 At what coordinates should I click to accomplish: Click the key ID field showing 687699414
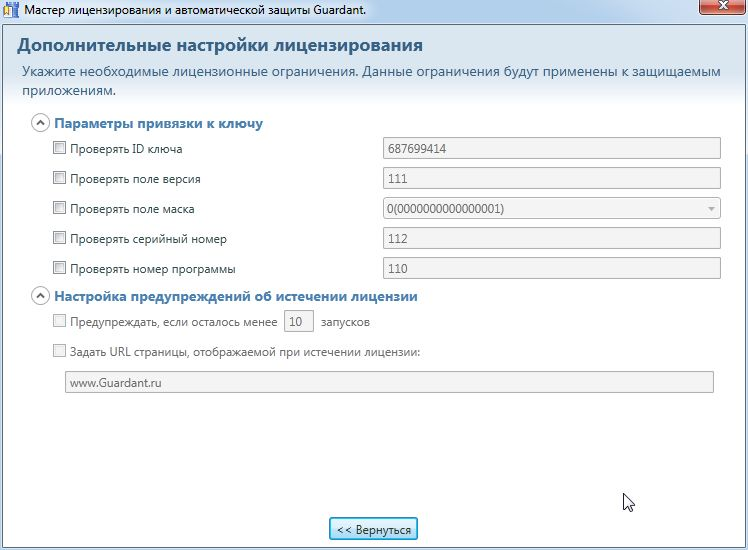tap(551, 149)
